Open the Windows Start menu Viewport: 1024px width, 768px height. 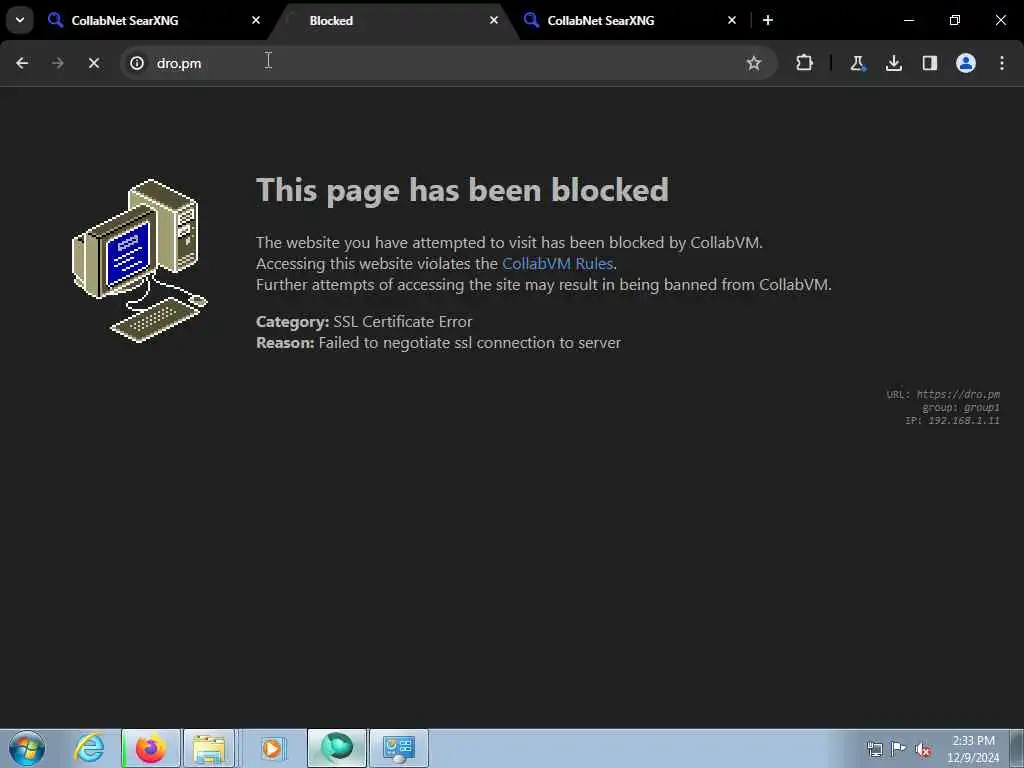click(27, 748)
